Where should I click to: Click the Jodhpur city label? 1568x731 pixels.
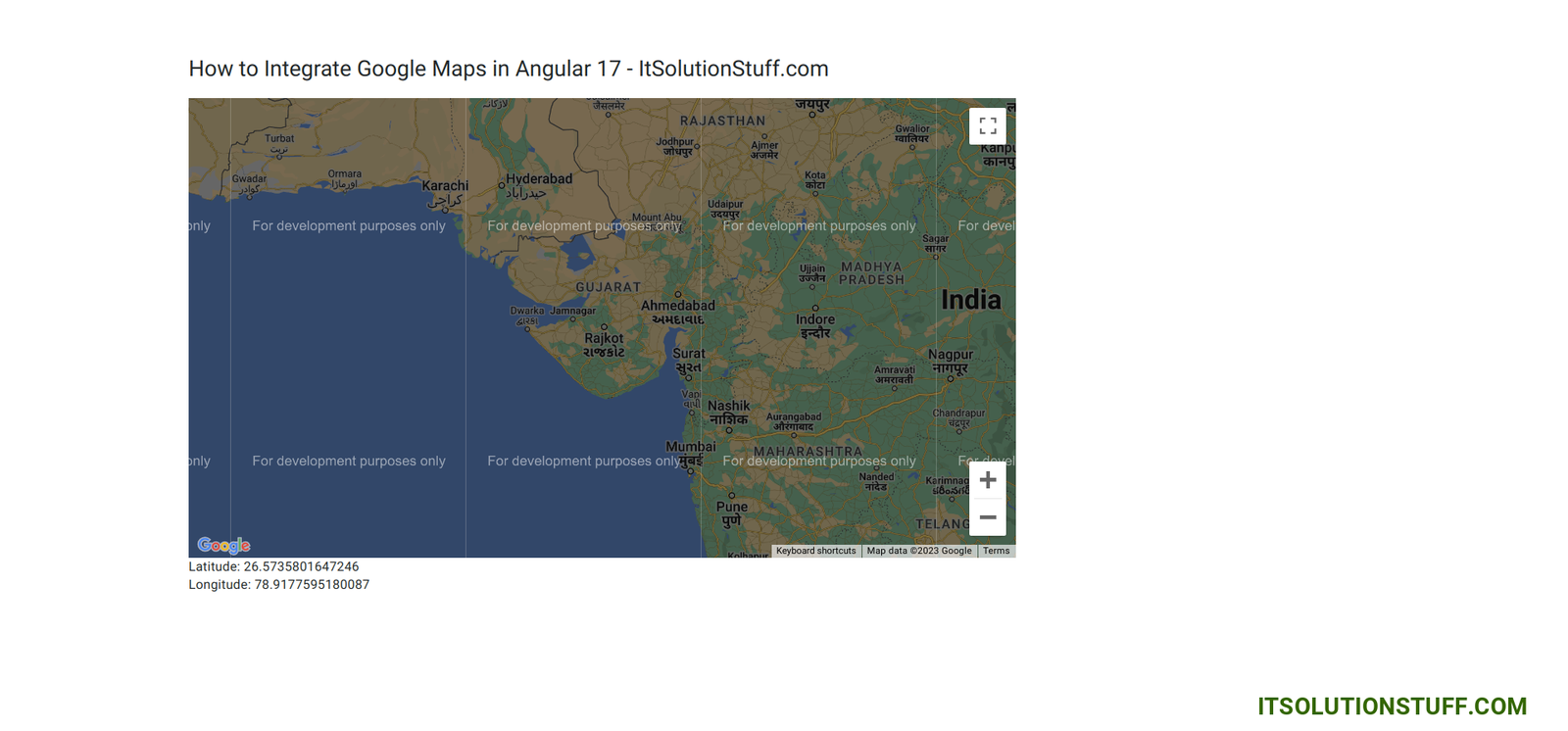675,142
